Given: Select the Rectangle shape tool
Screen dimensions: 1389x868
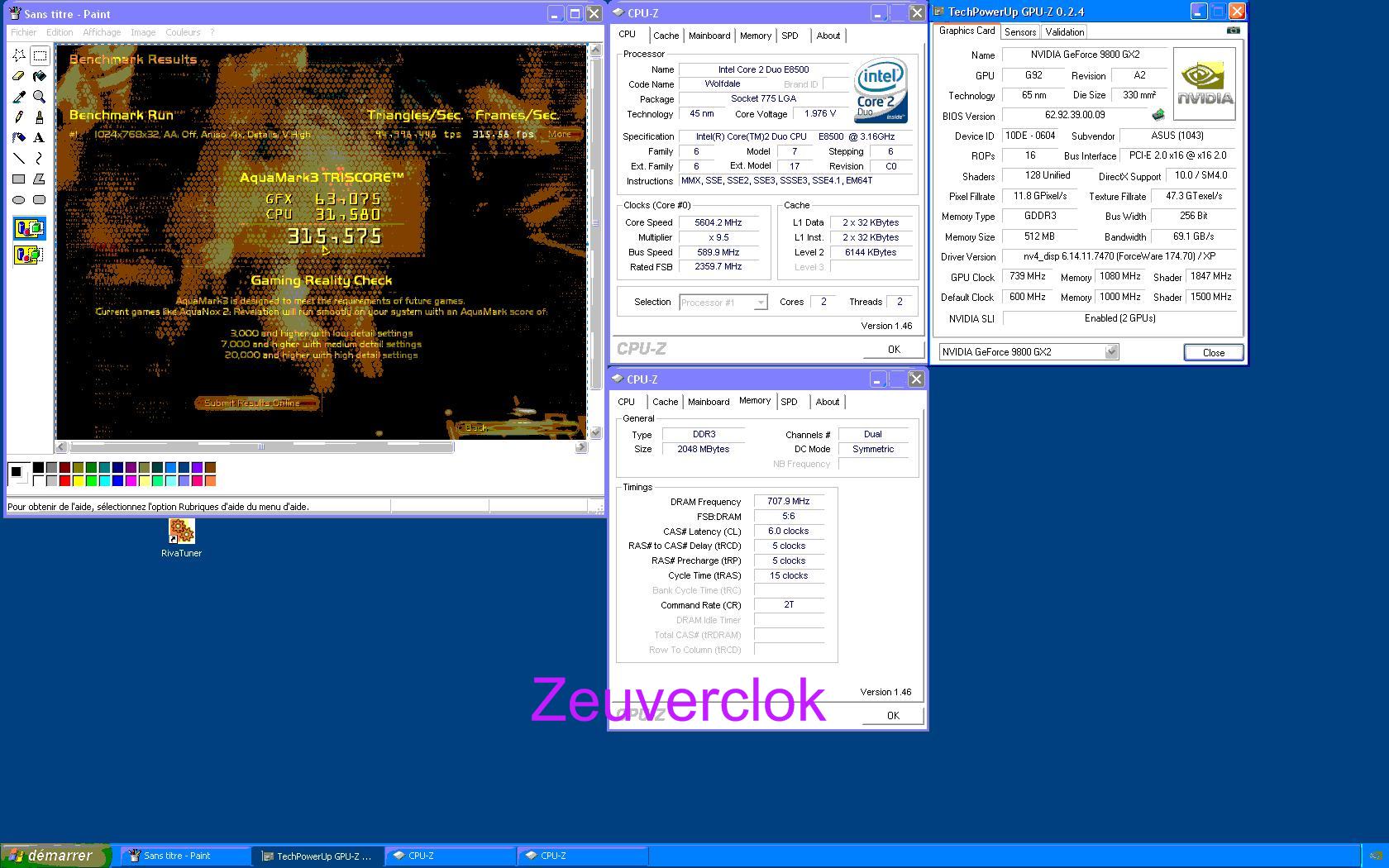Looking at the screenshot, I should click(x=19, y=179).
